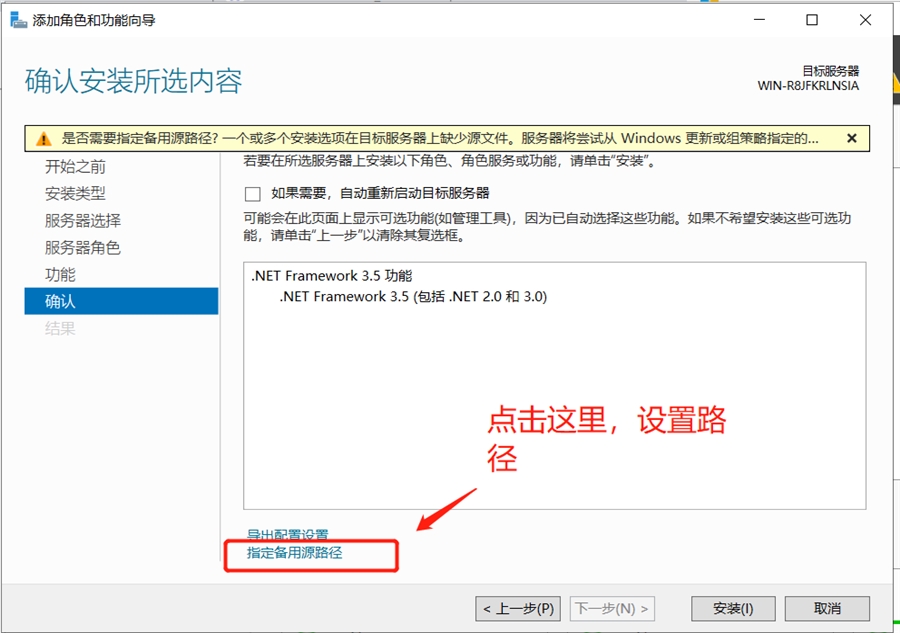The height and width of the screenshot is (633, 900).
Task: Select the 服务器角色 step
Action: point(83,247)
